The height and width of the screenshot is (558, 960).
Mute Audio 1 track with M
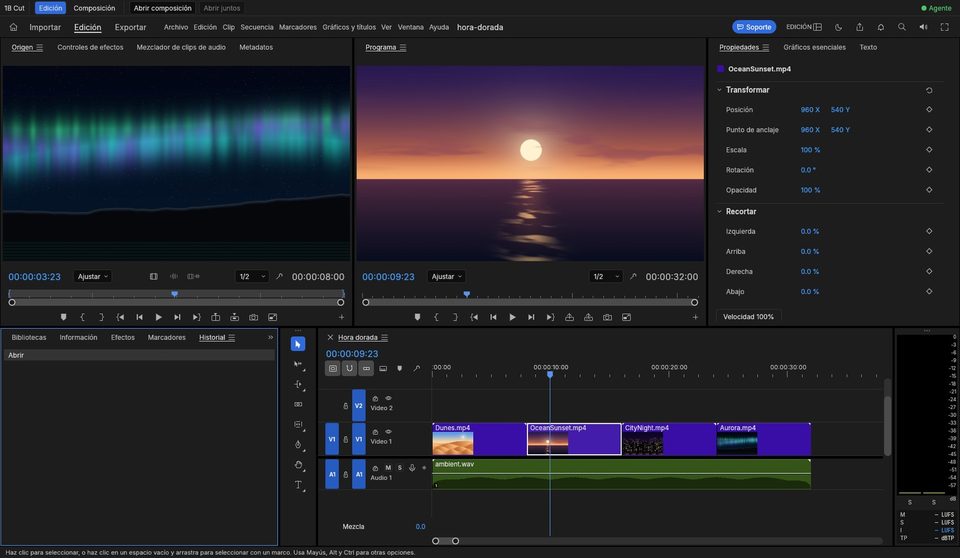388,468
